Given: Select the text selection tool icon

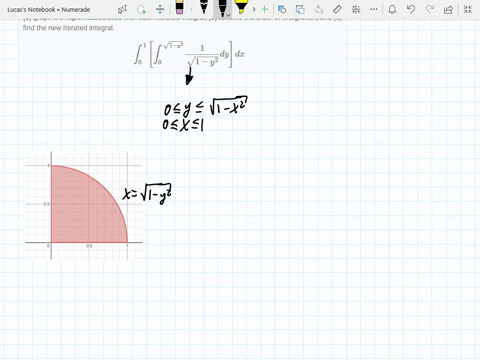Looking at the screenshot, I should pos(122,9).
